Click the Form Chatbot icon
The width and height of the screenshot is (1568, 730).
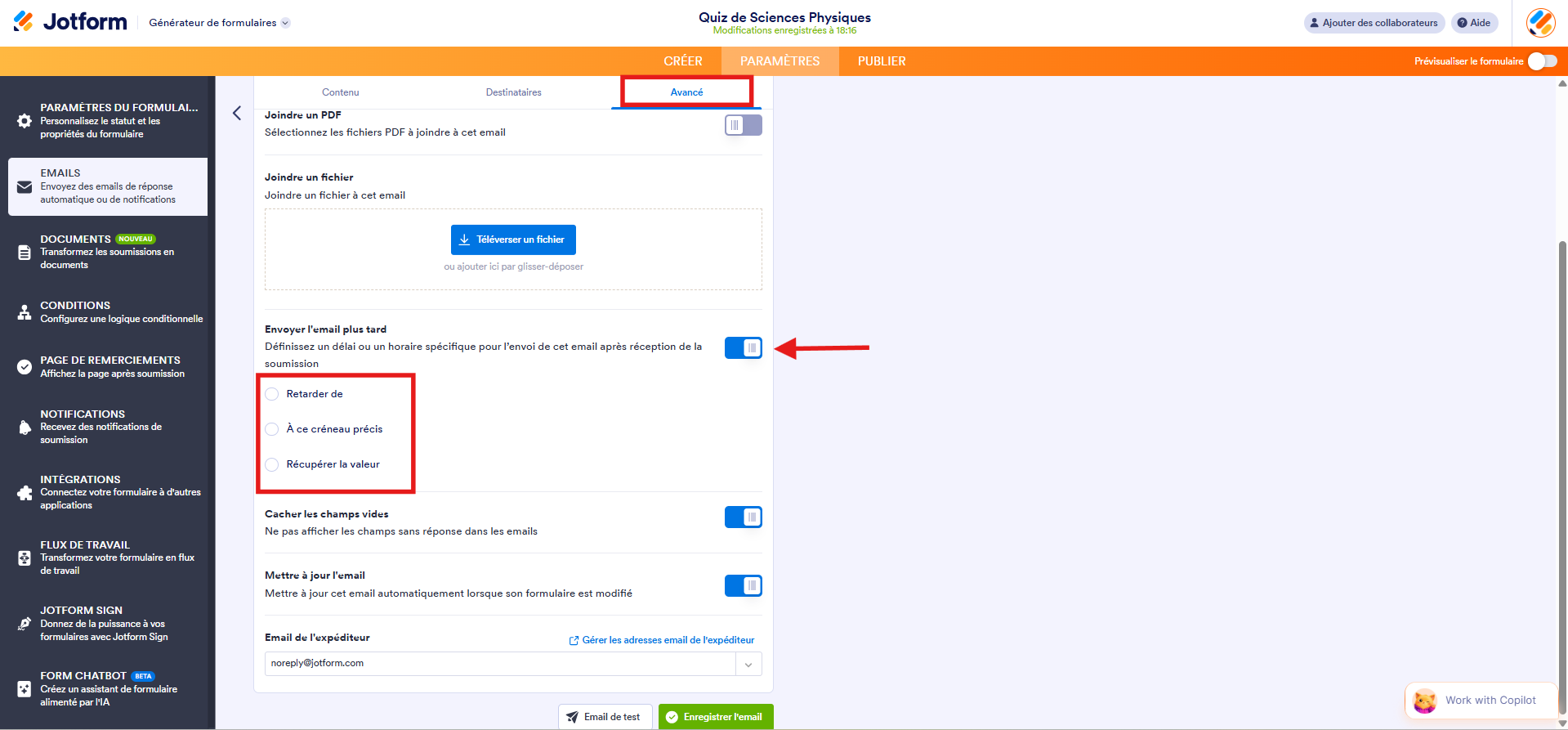pos(25,688)
